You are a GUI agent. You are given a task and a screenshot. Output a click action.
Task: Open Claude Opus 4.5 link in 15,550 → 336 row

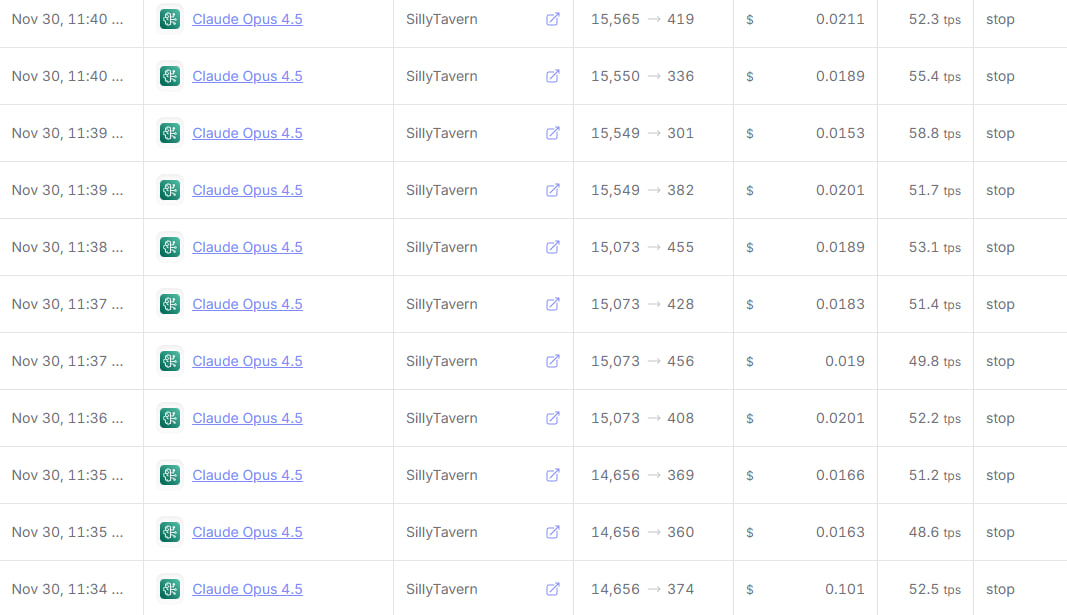pos(247,76)
